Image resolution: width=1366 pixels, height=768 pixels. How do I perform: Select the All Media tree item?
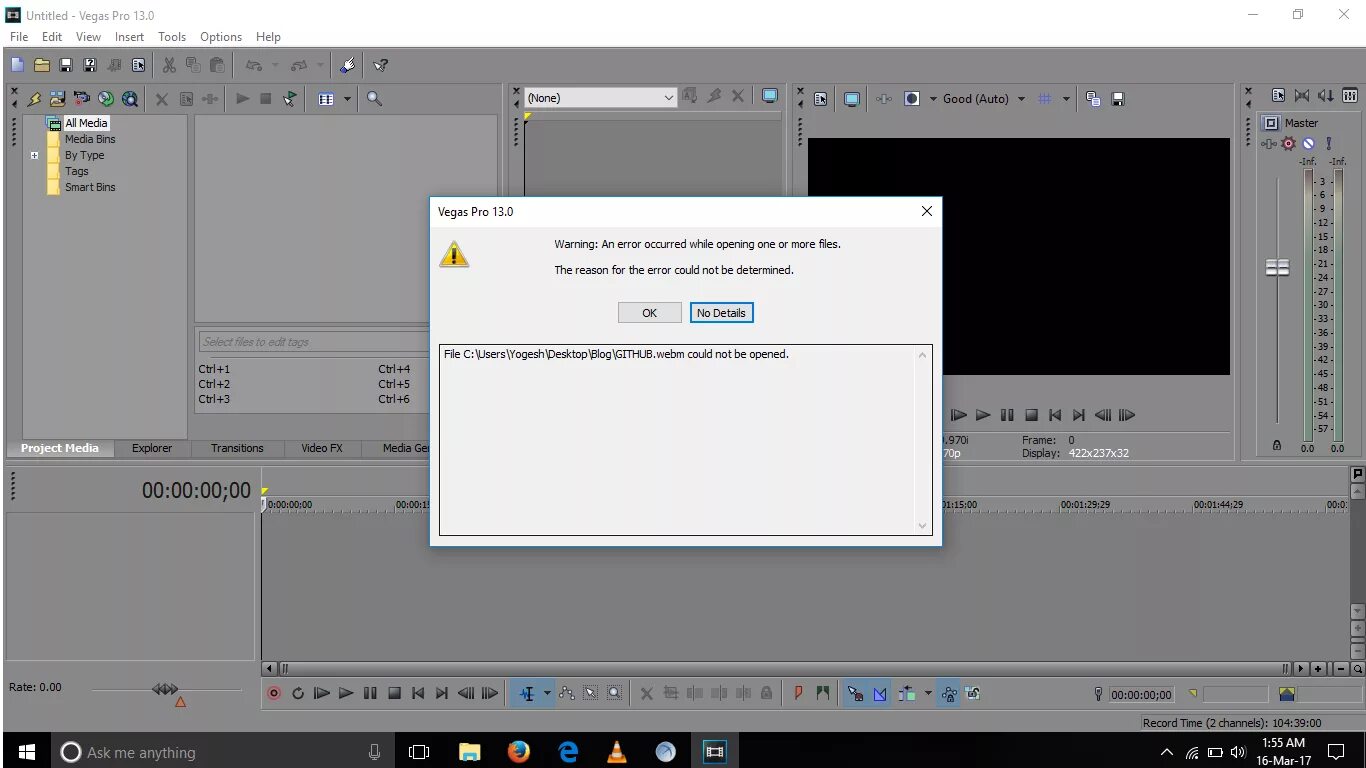point(86,123)
